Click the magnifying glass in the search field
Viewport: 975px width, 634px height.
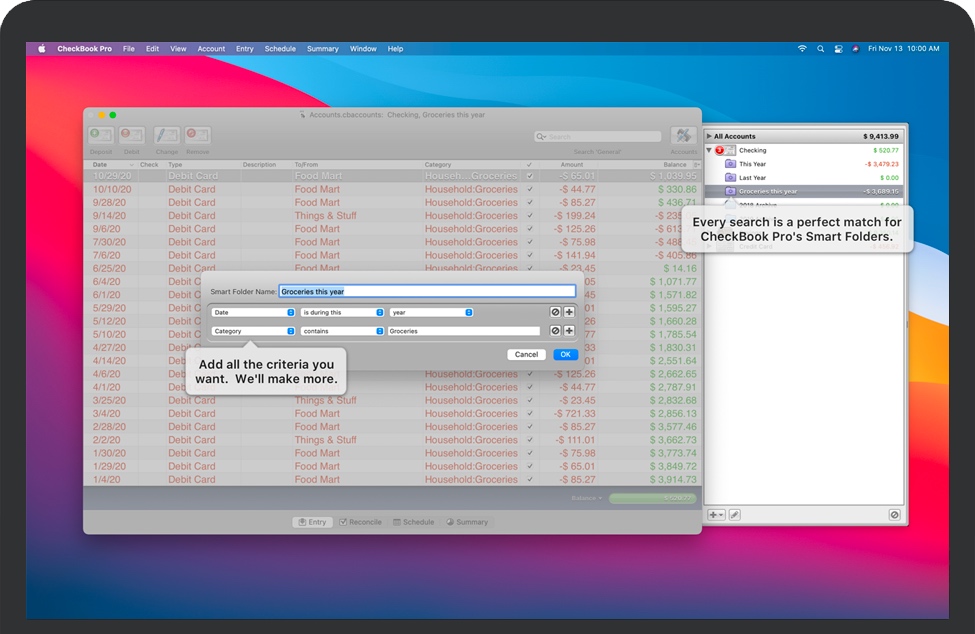pos(539,136)
